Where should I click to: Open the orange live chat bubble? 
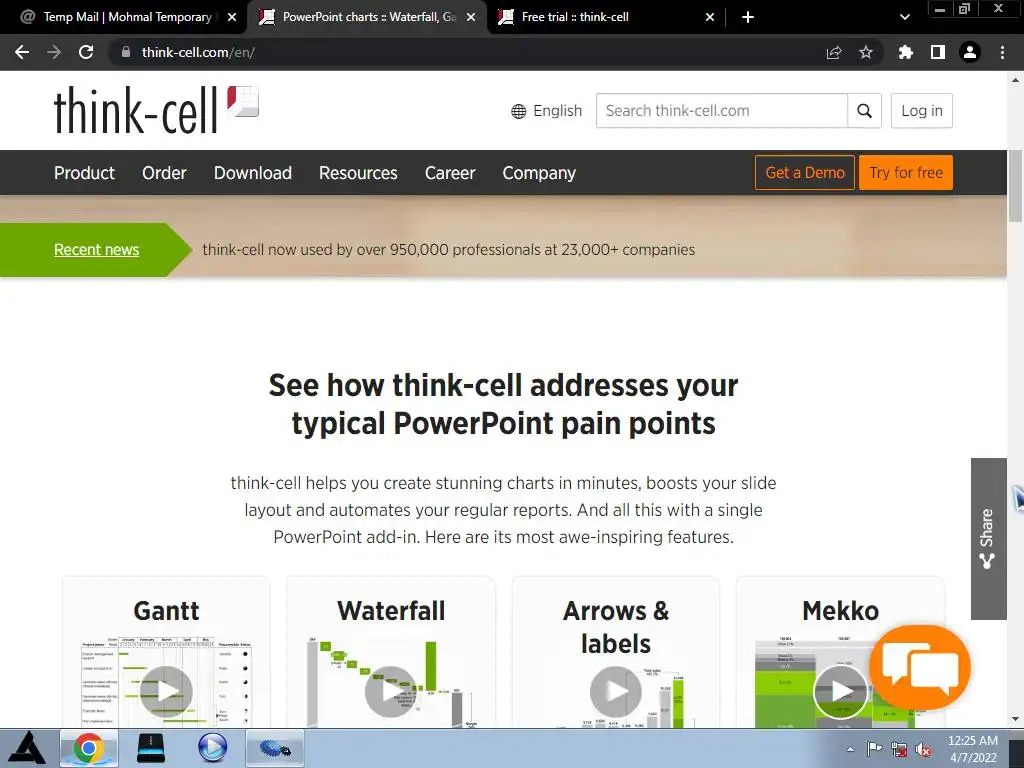point(920,667)
